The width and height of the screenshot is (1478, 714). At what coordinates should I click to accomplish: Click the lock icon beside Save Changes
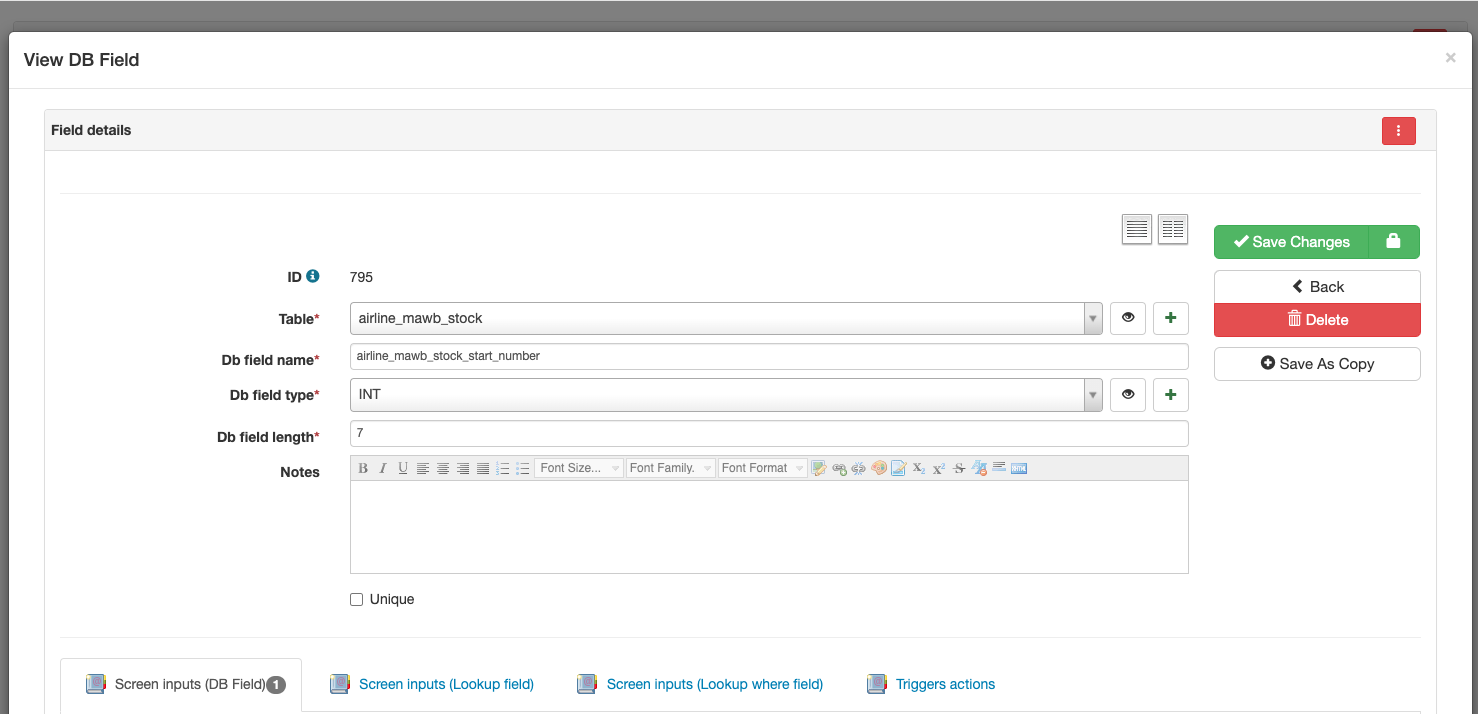[x=1393, y=242]
